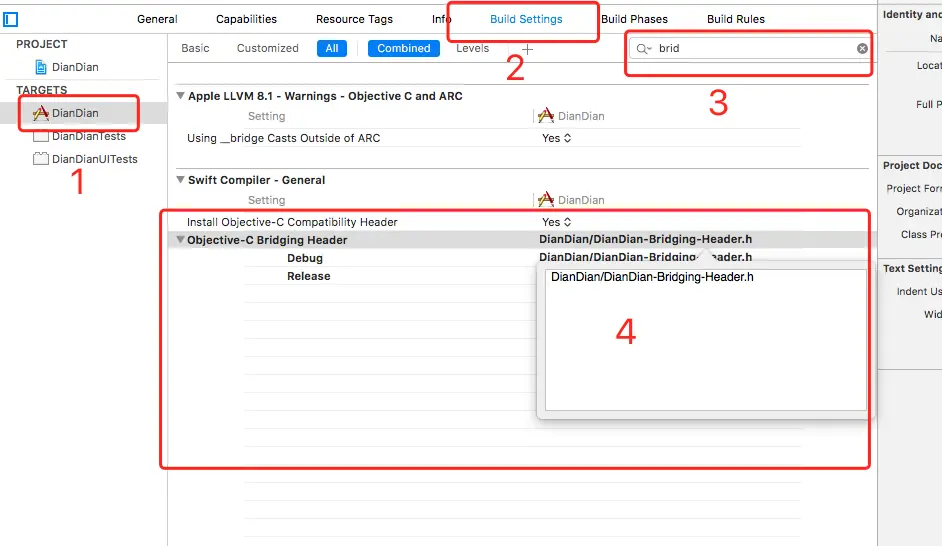Open the Capabilities tab
Image resolution: width=942 pixels, height=546 pixels.
tap(246, 19)
